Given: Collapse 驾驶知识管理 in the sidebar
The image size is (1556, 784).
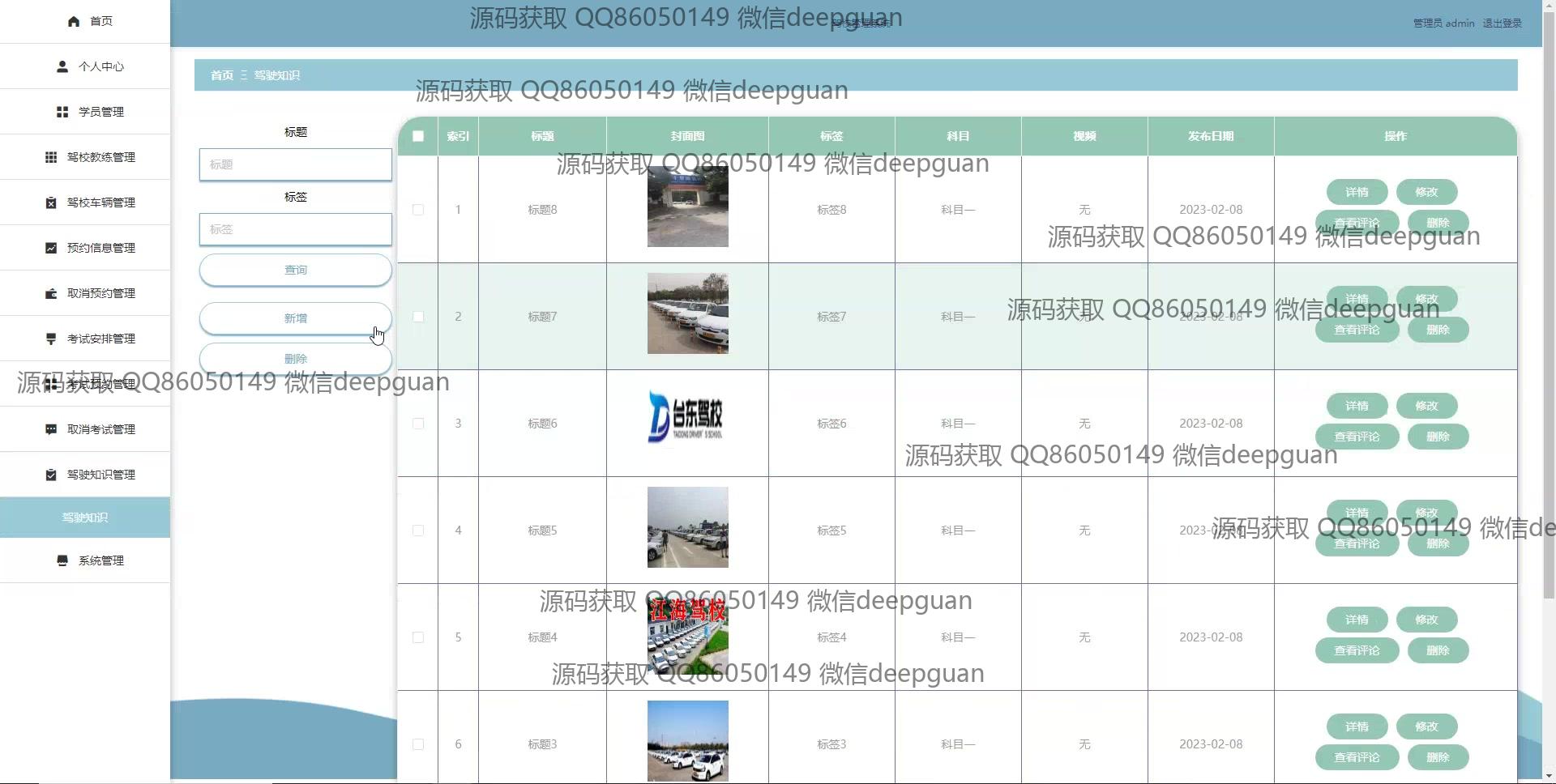Looking at the screenshot, I should pyautogui.click(x=85, y=475).
